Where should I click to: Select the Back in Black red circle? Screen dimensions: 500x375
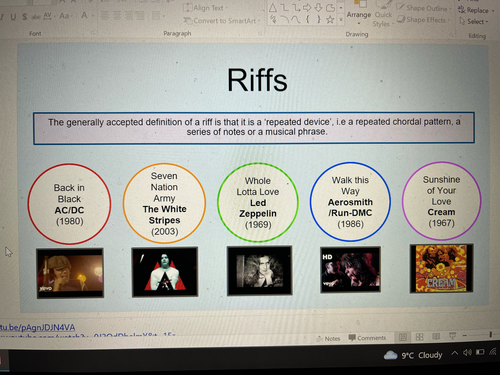(x=69, y=204)
